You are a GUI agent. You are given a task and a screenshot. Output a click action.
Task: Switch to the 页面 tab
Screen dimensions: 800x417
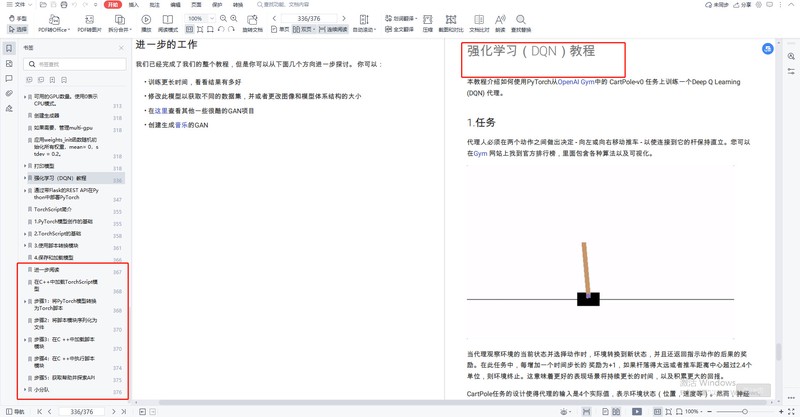click(196, 5)
